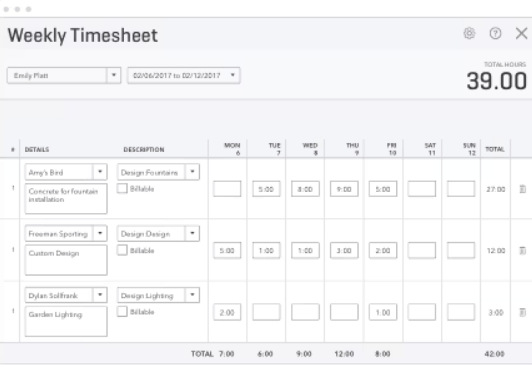Select Sunday field in Freeman Sporting row
This screenshot has height=365, width=532.
[x=461, y=250]
